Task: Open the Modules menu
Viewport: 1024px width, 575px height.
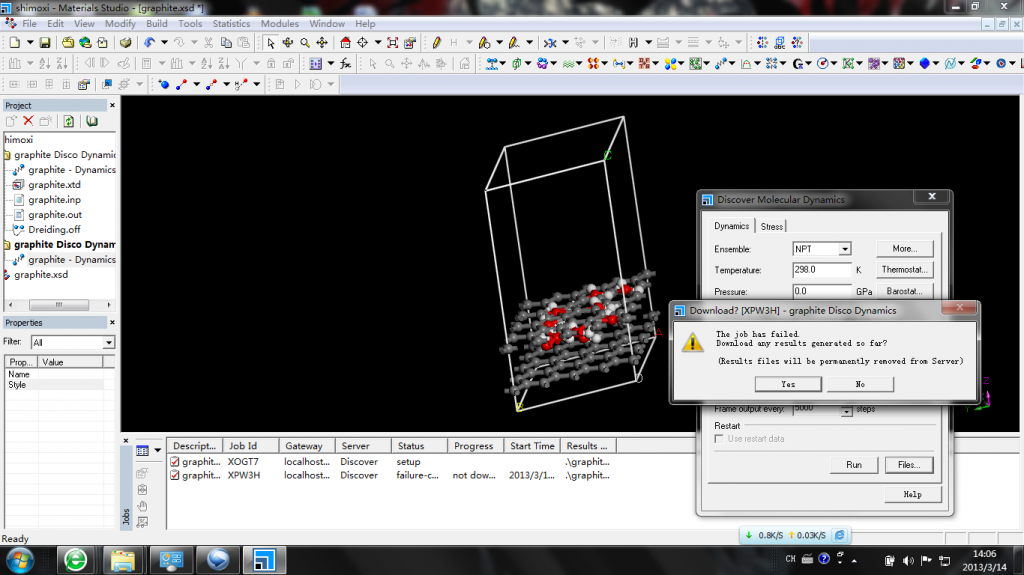Action: tap(280, 24)
